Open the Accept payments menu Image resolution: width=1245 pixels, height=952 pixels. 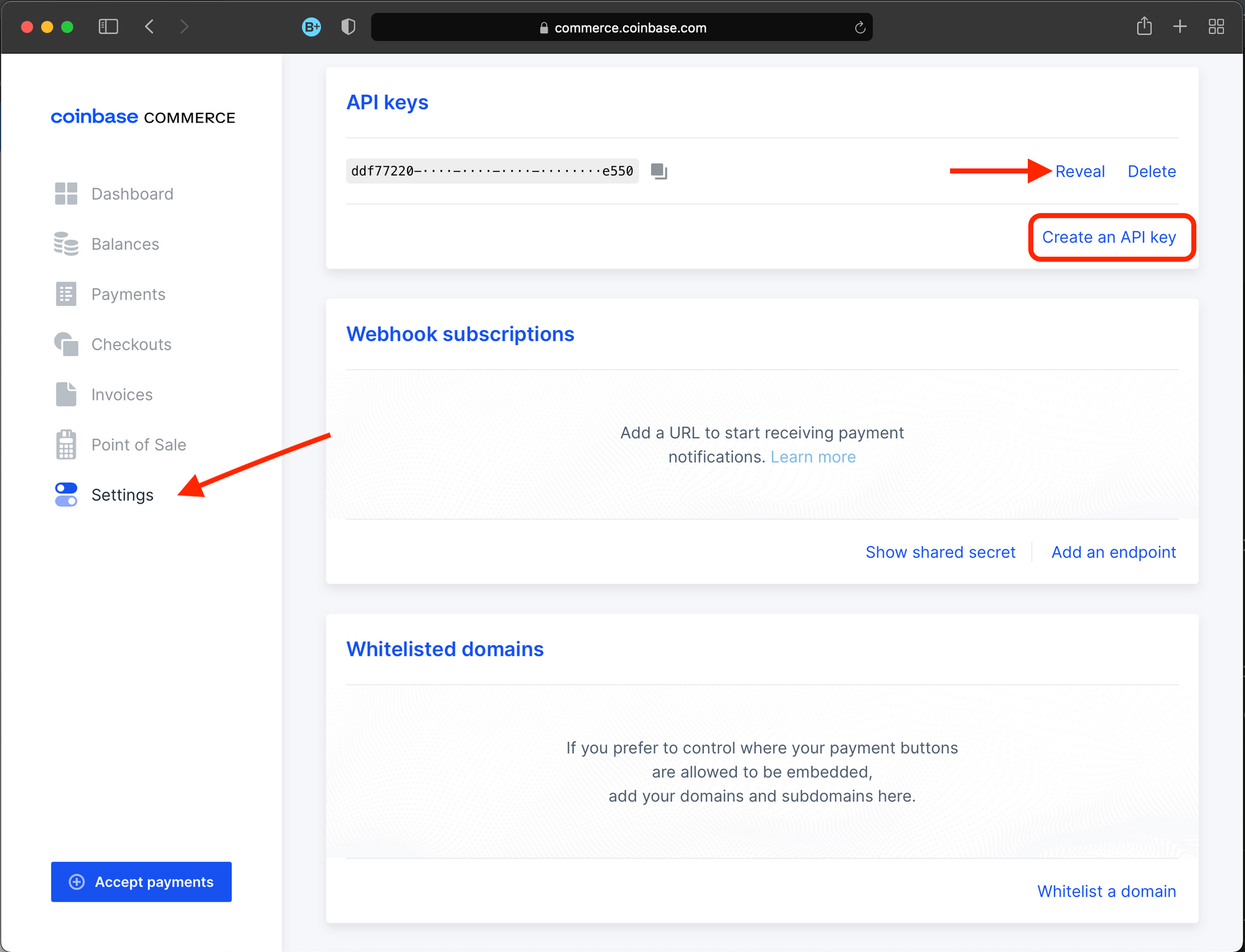click(141, 881)
